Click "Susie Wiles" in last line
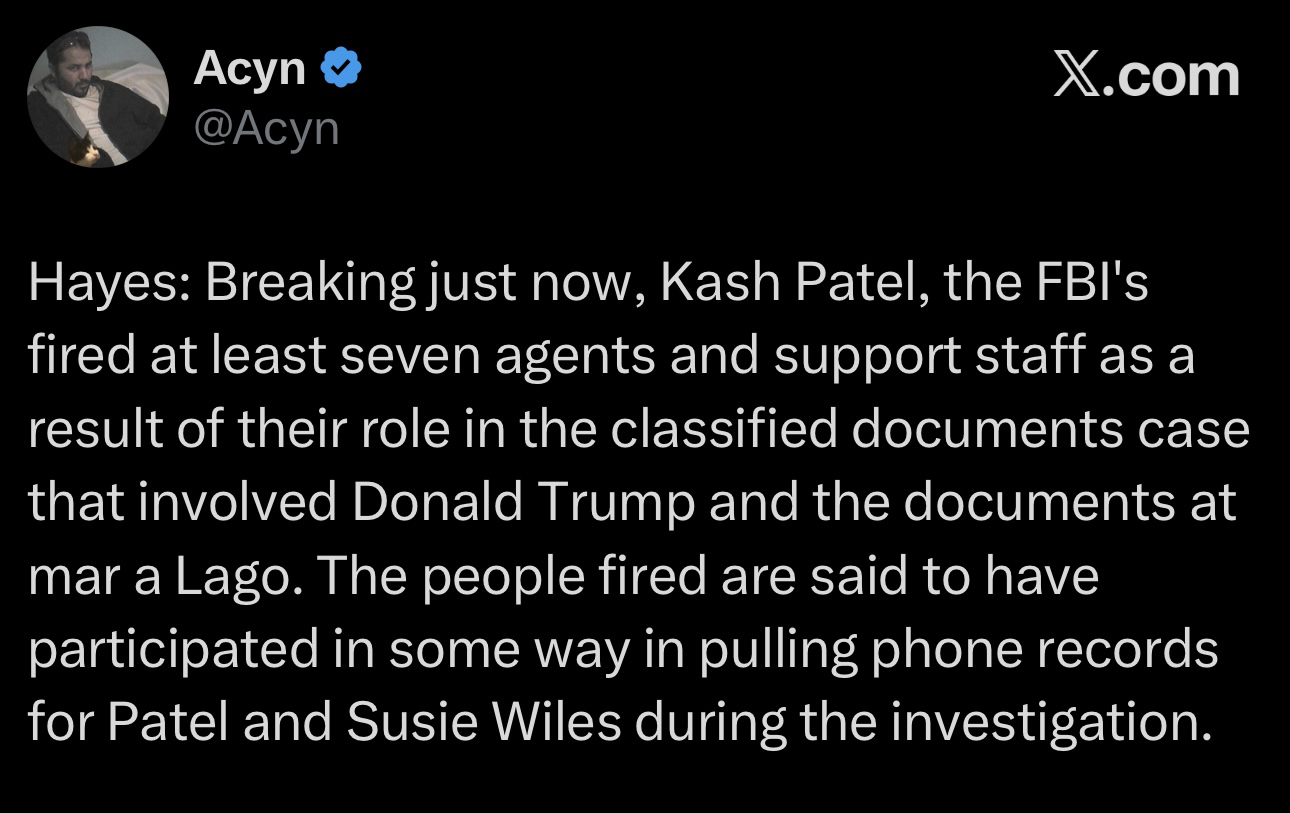The image size is (1290, 813). coord(483,723)
